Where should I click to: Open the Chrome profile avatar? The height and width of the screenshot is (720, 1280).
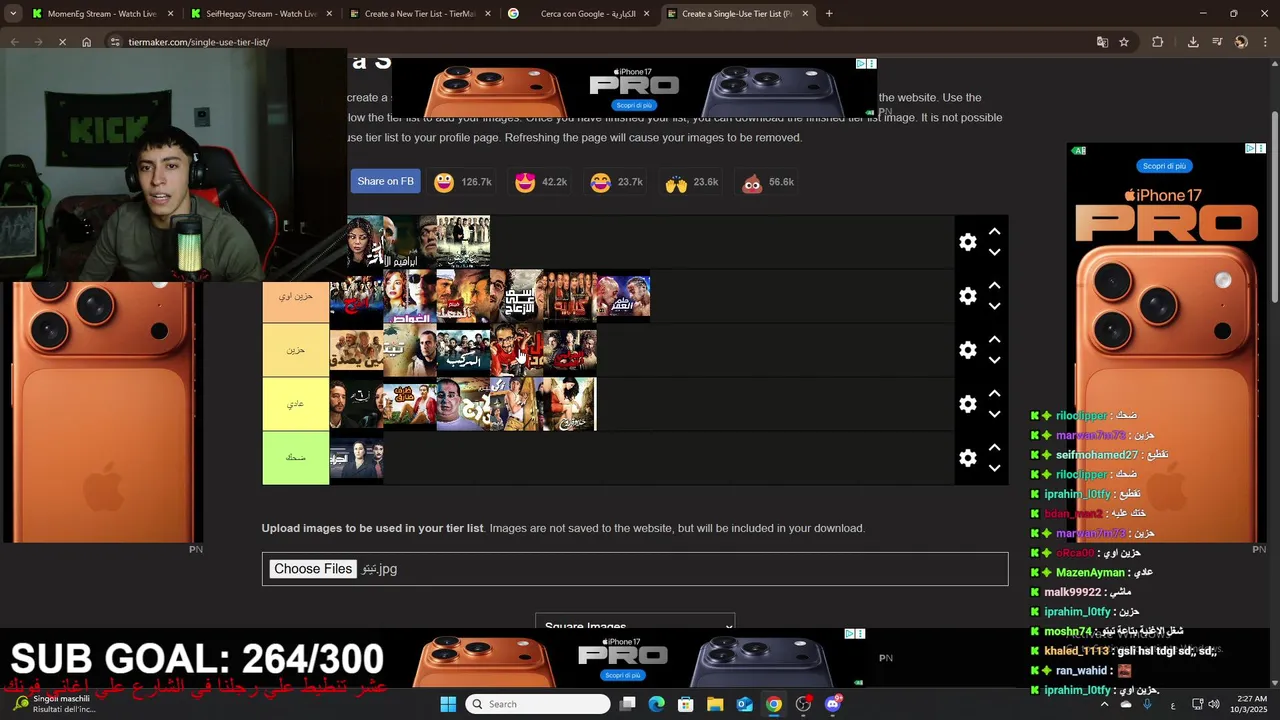pos(1241,42)
